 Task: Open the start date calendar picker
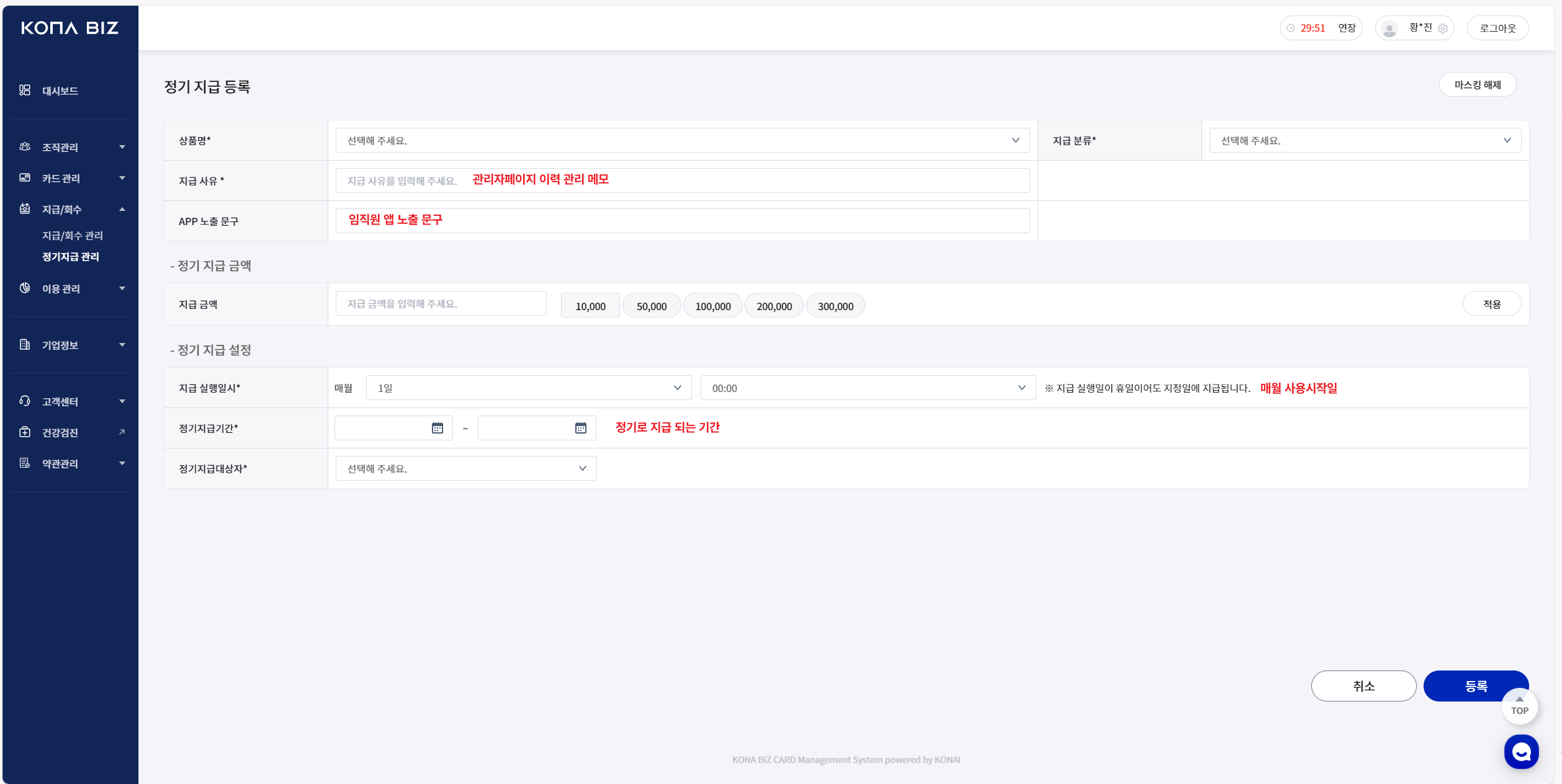pos(438,428)
